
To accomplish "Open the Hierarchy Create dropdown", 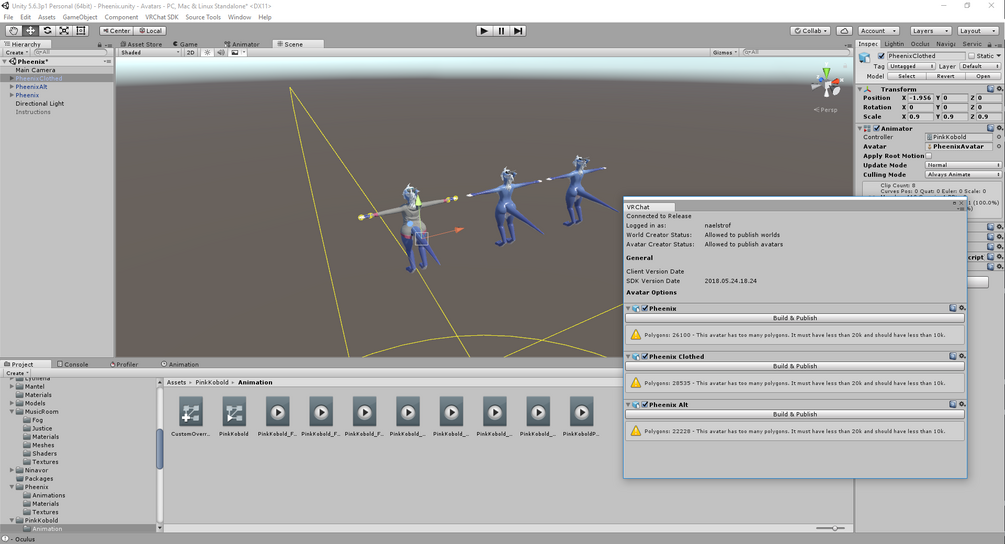I will tap(16, 53).
